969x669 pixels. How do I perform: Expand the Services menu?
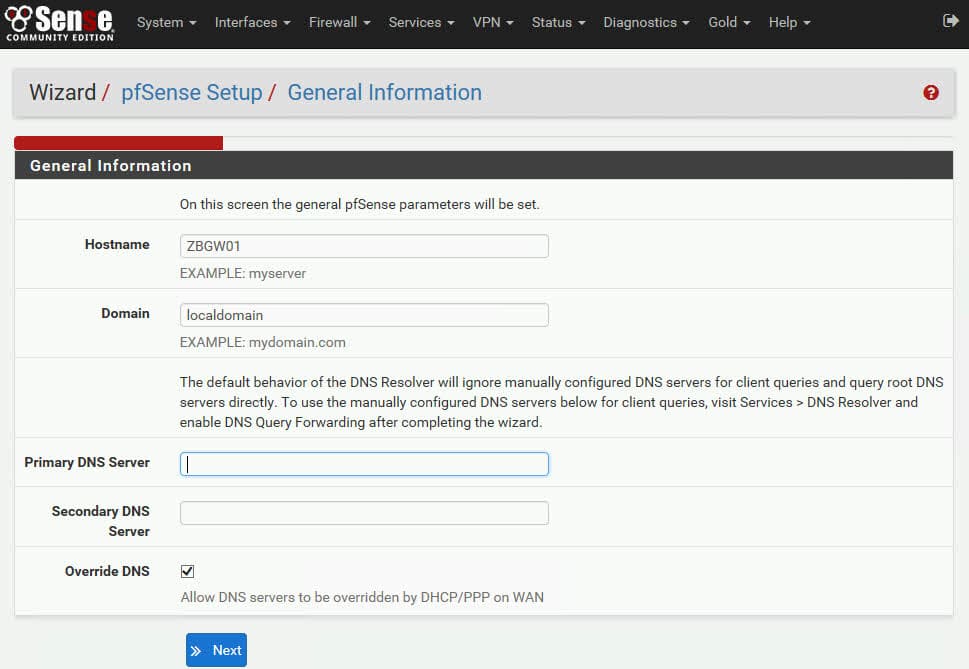point(421,22)
